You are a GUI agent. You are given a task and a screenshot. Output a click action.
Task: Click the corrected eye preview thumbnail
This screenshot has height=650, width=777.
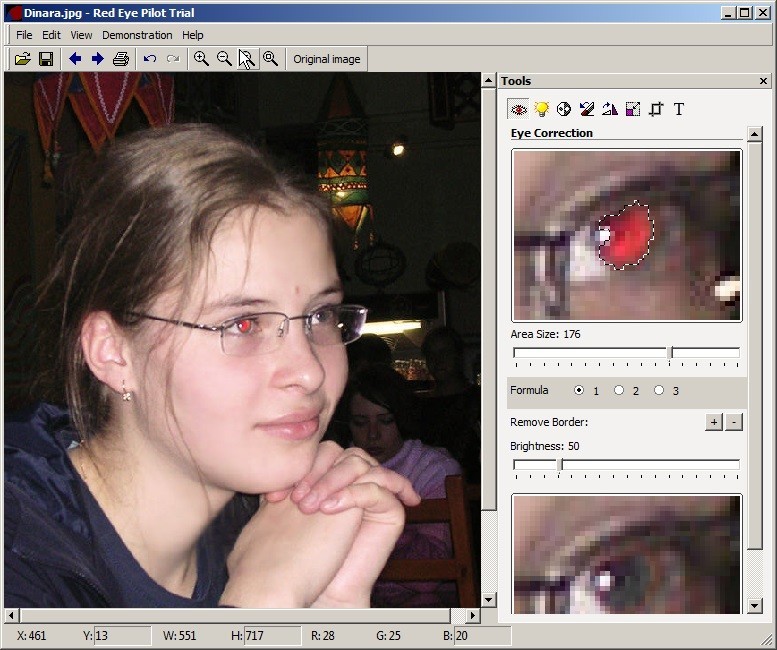pos(626,554)
